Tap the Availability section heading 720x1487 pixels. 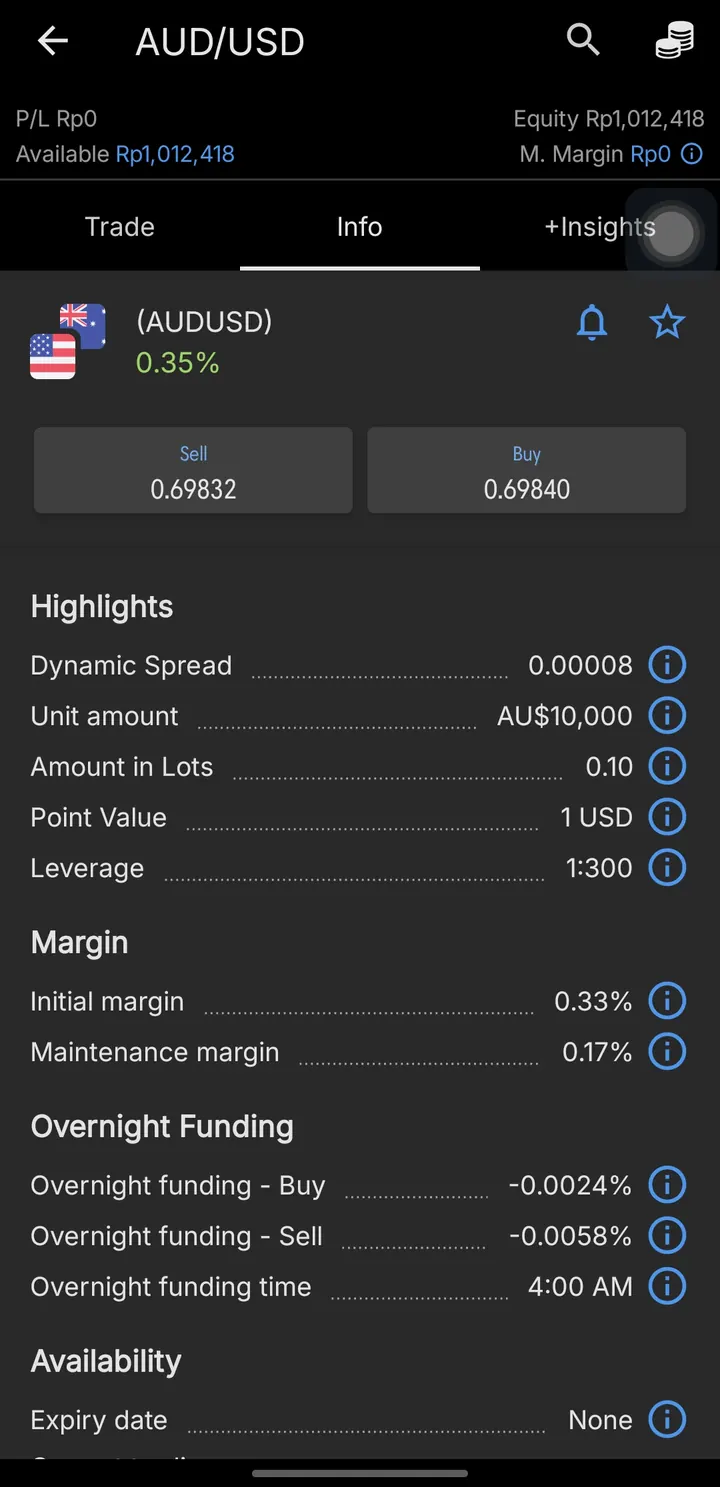click(106, 1361)
